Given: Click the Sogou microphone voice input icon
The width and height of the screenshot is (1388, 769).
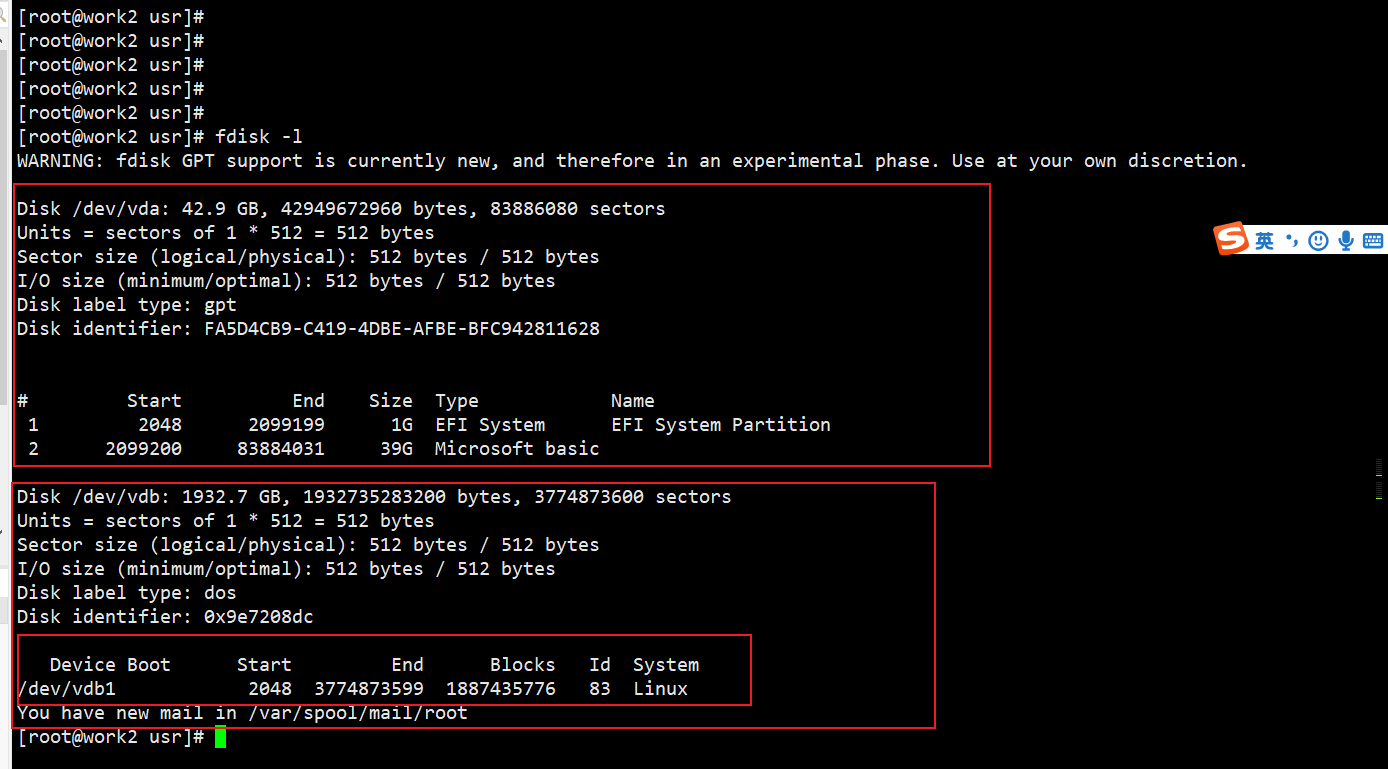Looking at the screenshot, I should pyautogui.click(x=1346, y=241).
